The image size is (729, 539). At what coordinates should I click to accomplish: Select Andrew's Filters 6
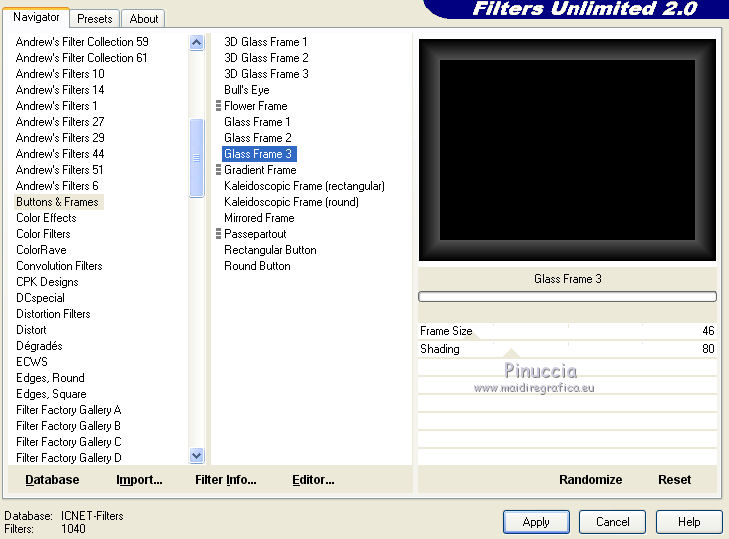[57, 186]
